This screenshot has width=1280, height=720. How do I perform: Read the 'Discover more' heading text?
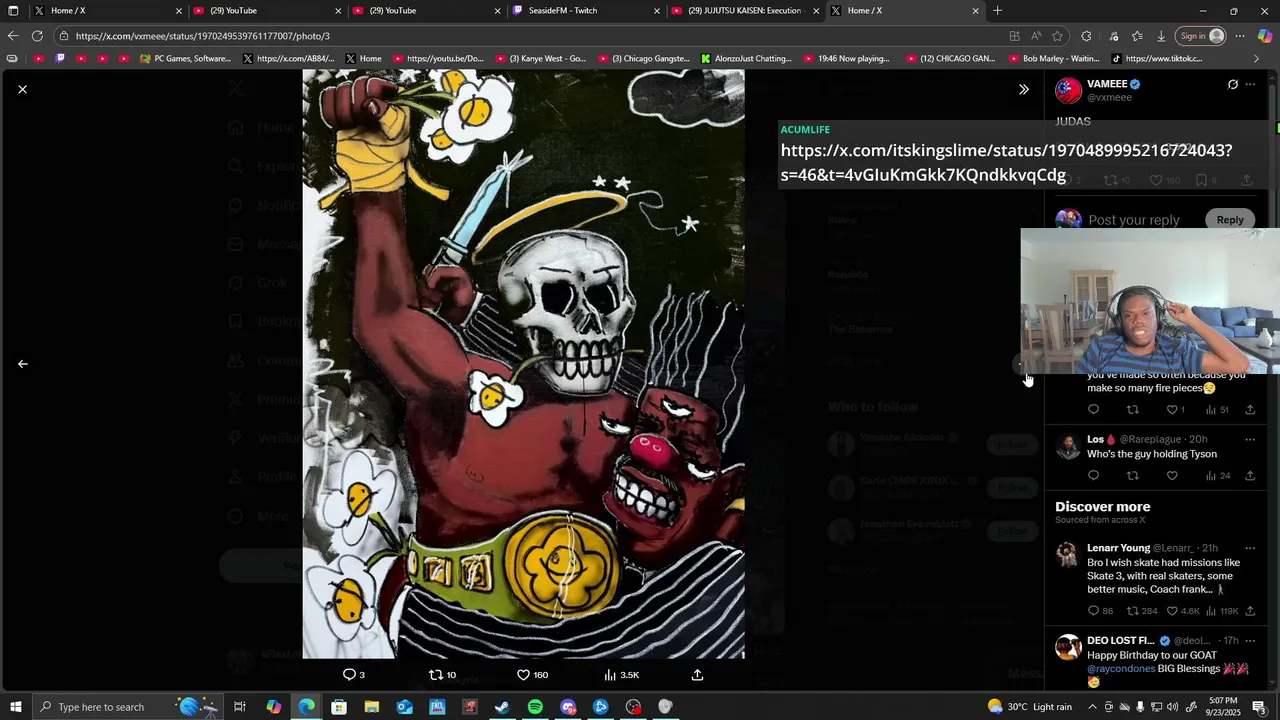1103,507
